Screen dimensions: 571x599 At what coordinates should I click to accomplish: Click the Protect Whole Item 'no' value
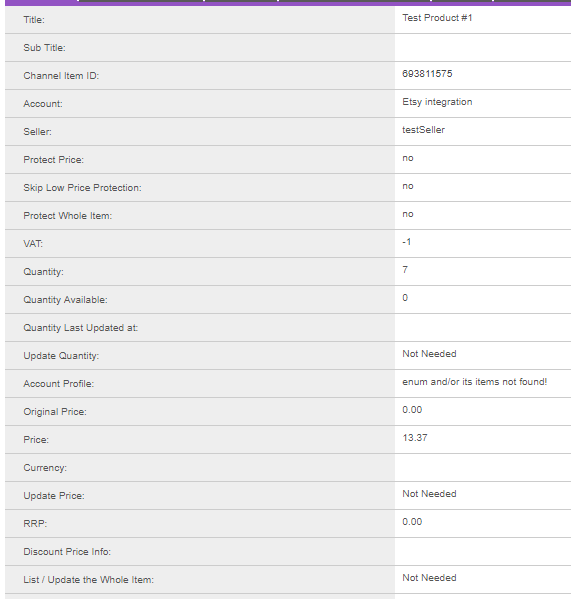(408, 214)
